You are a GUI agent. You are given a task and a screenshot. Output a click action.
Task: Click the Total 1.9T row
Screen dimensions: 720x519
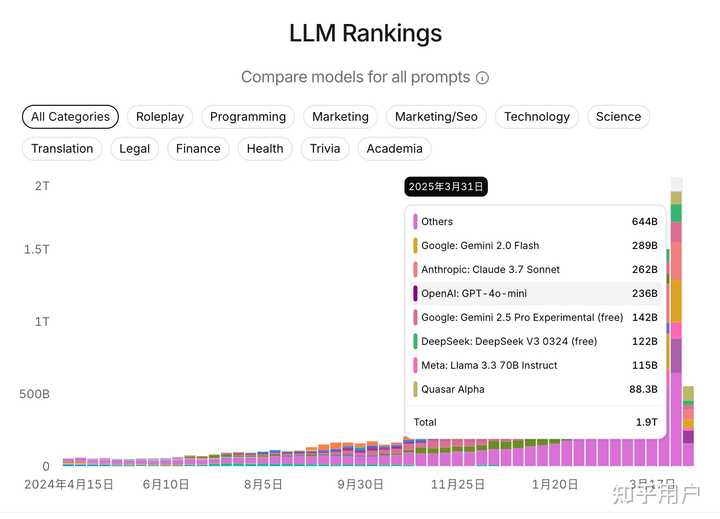pos(535,422)
